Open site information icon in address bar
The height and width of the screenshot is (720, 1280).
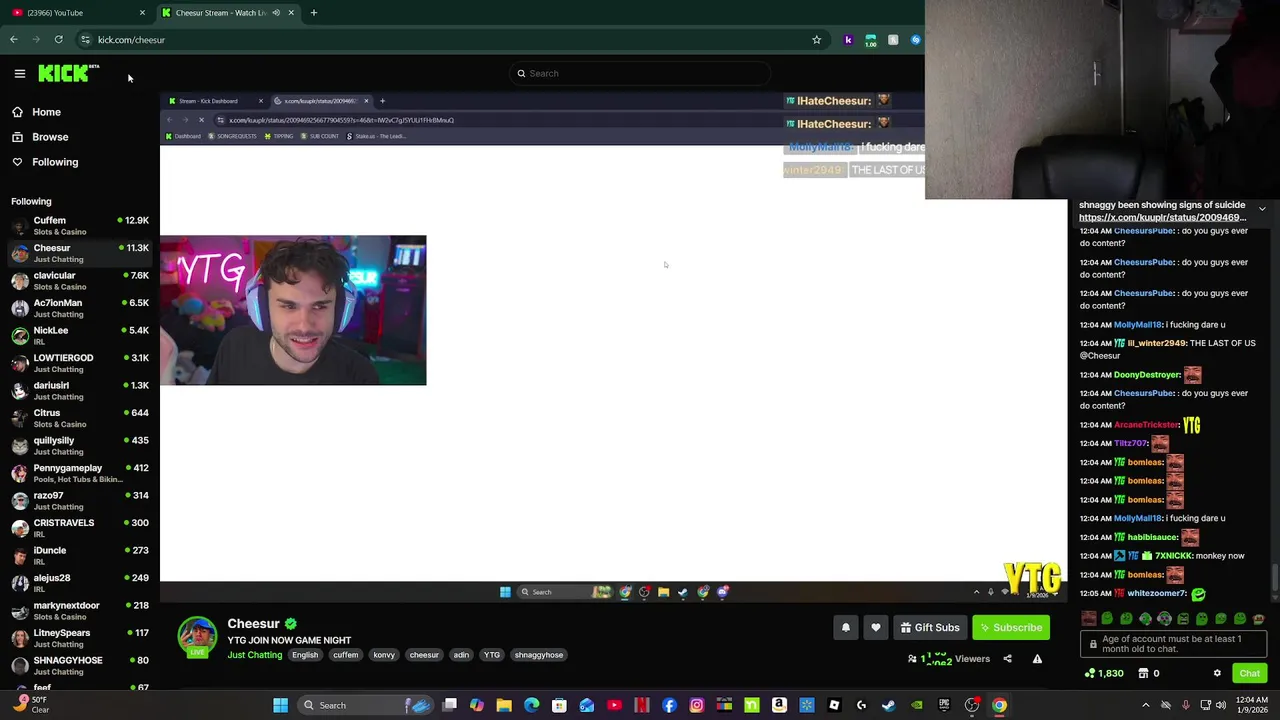pos(85,40)
